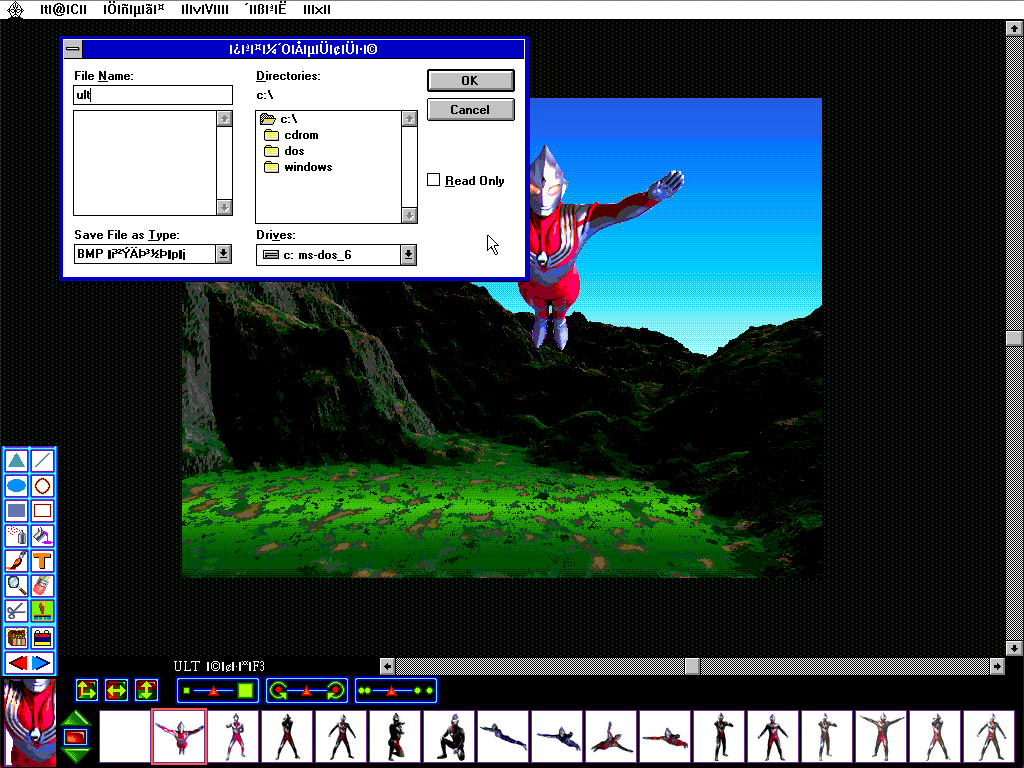Open the Save File as Type dropdown
Screen dimensions: 1024x768
coord(223,254)
